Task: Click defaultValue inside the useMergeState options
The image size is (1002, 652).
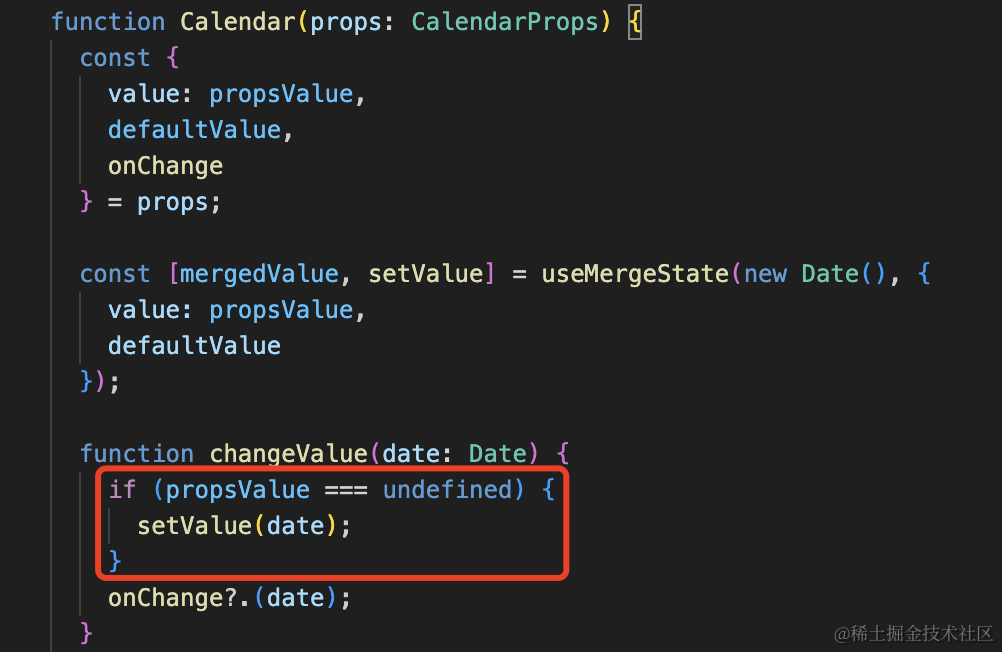Action: [x=194, y=345]
